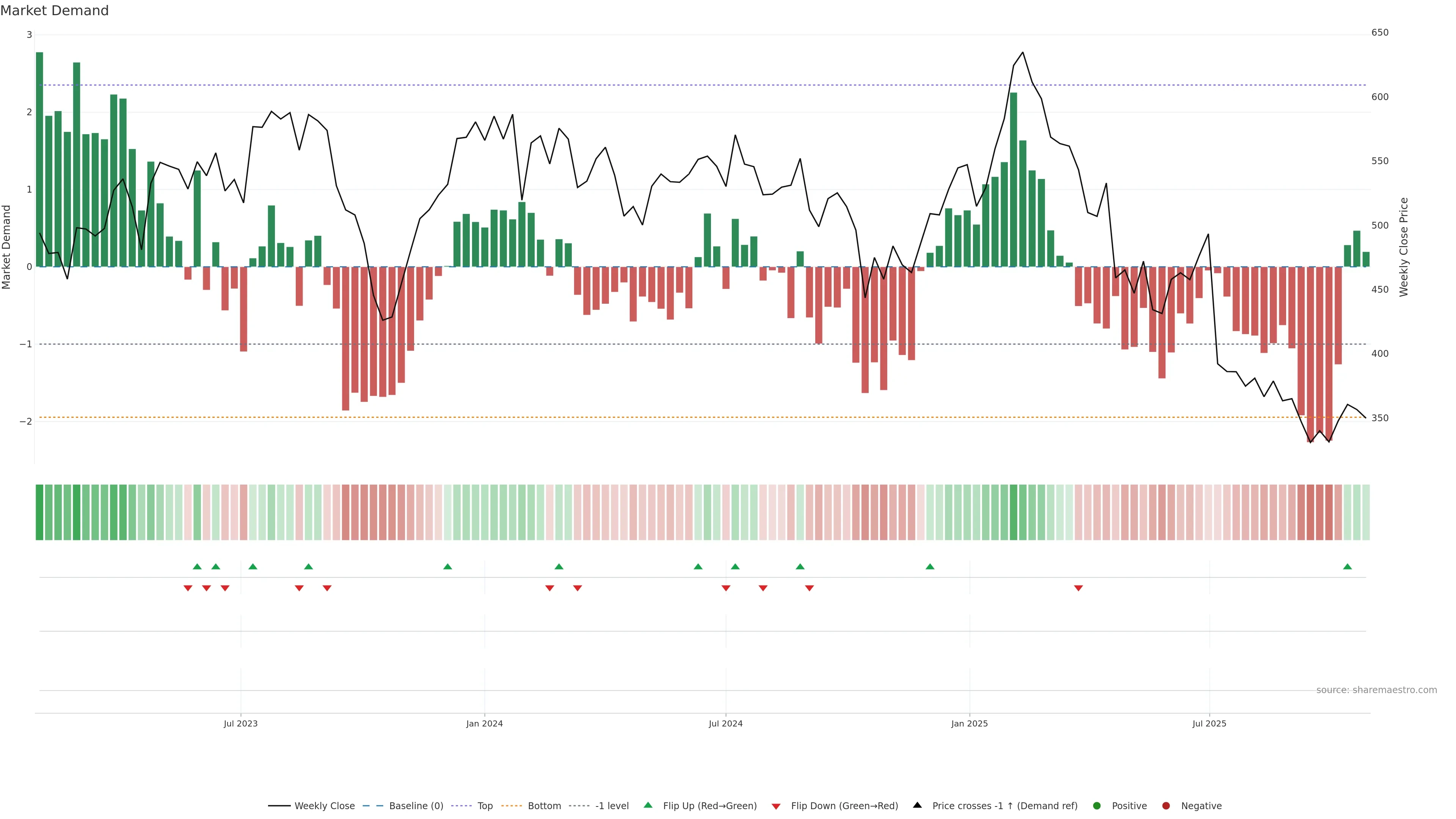This screenshot has width=1456, height=819.
Task: Click the last green flip-up marker near late 2025
Action: (x=1348, y=566)
